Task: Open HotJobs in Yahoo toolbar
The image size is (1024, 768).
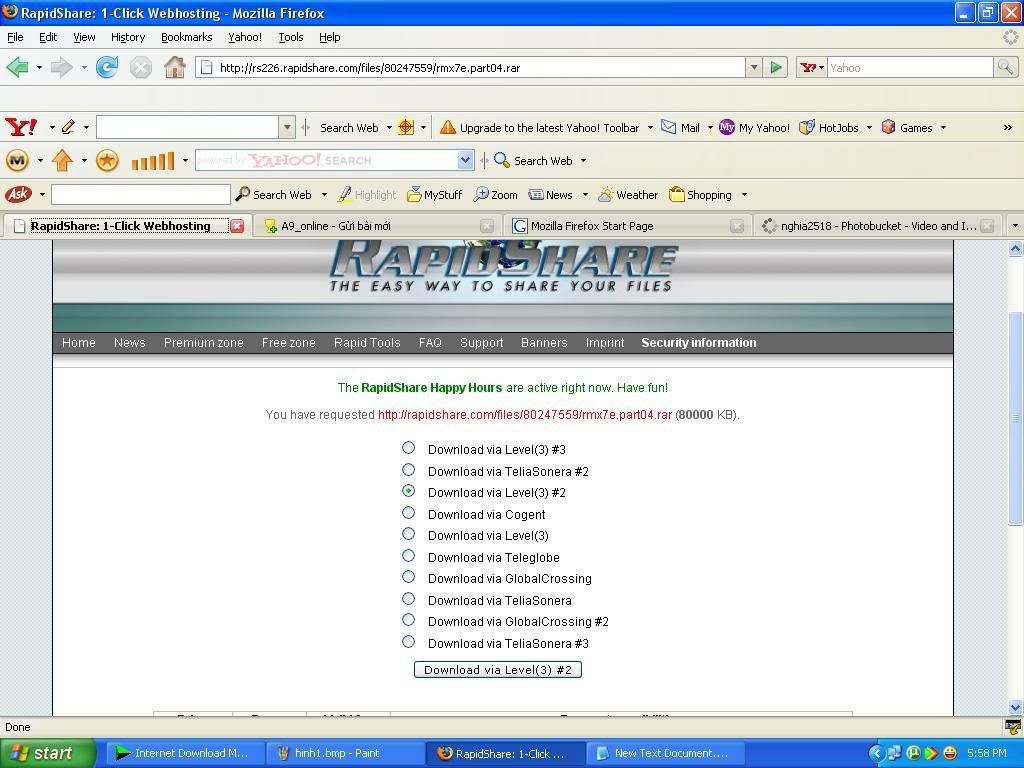Action: [x=829, y=127]
